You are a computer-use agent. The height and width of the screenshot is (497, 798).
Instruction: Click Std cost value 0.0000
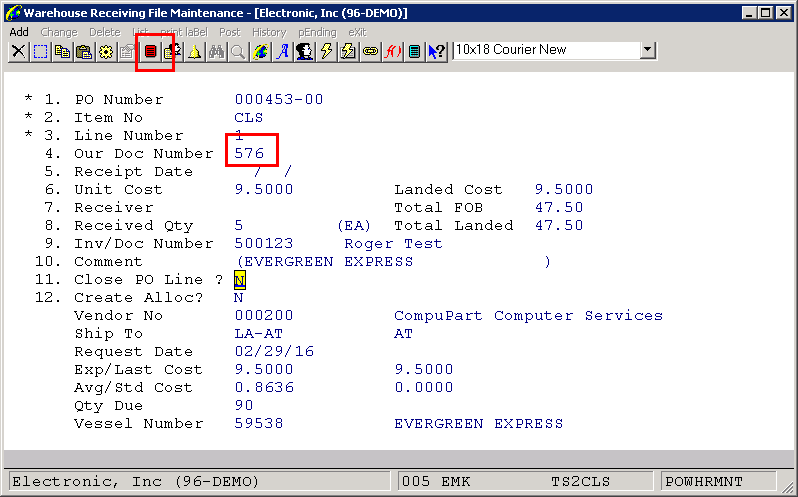(x=423, y=388)
